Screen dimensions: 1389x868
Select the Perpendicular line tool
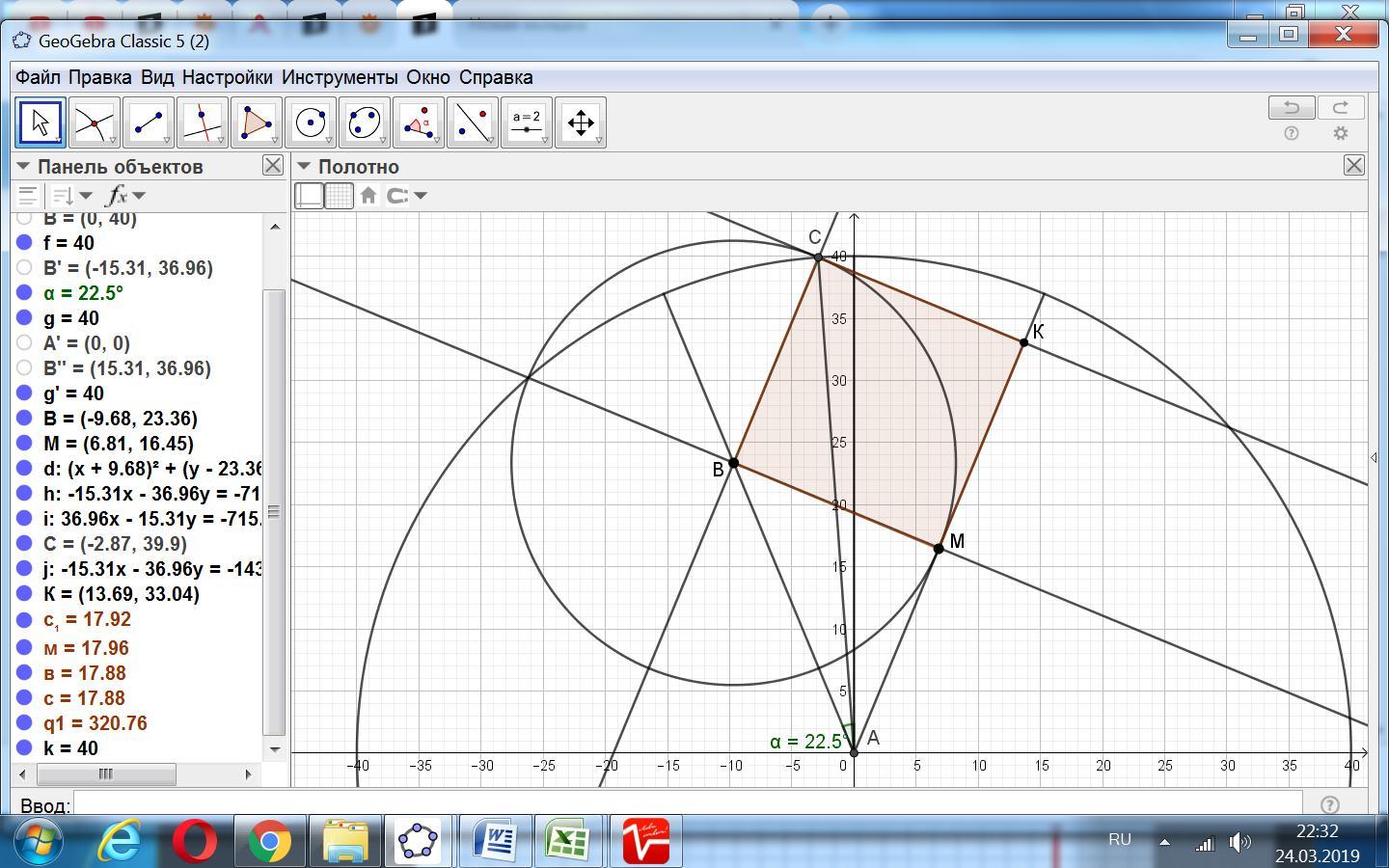coord(203,122)
